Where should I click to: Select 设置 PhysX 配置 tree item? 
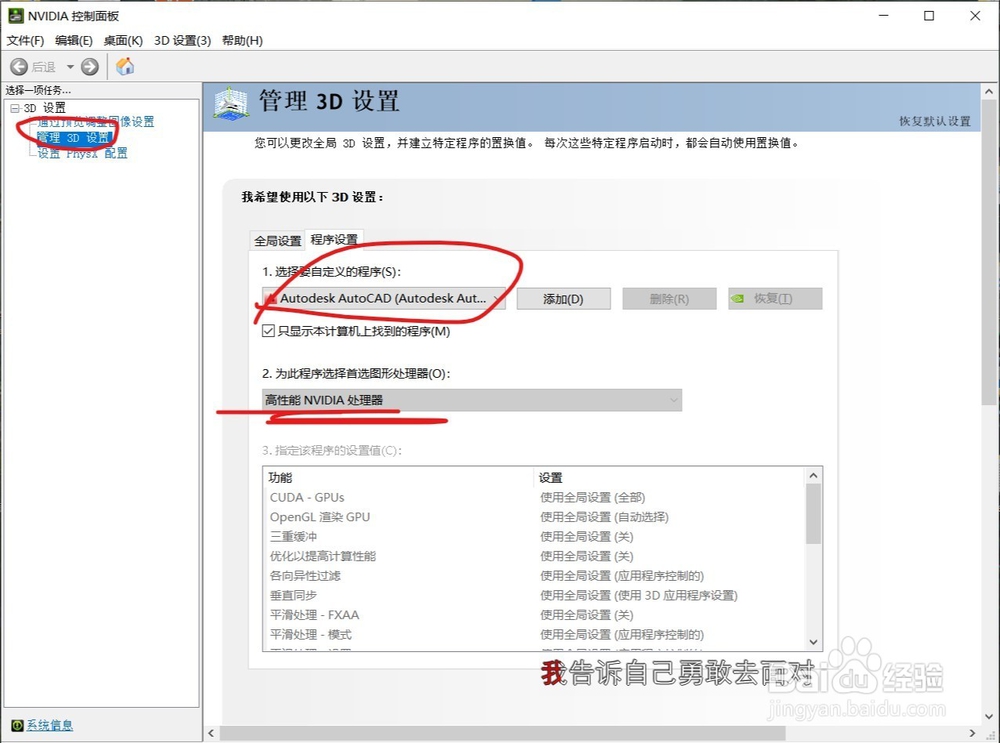click(x=82, y=153)
